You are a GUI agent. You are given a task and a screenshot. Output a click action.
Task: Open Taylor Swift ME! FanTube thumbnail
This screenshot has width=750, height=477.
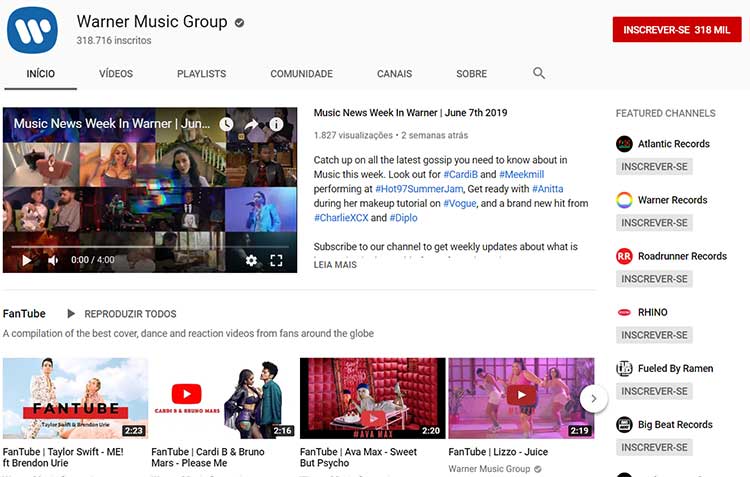[75, 398]
